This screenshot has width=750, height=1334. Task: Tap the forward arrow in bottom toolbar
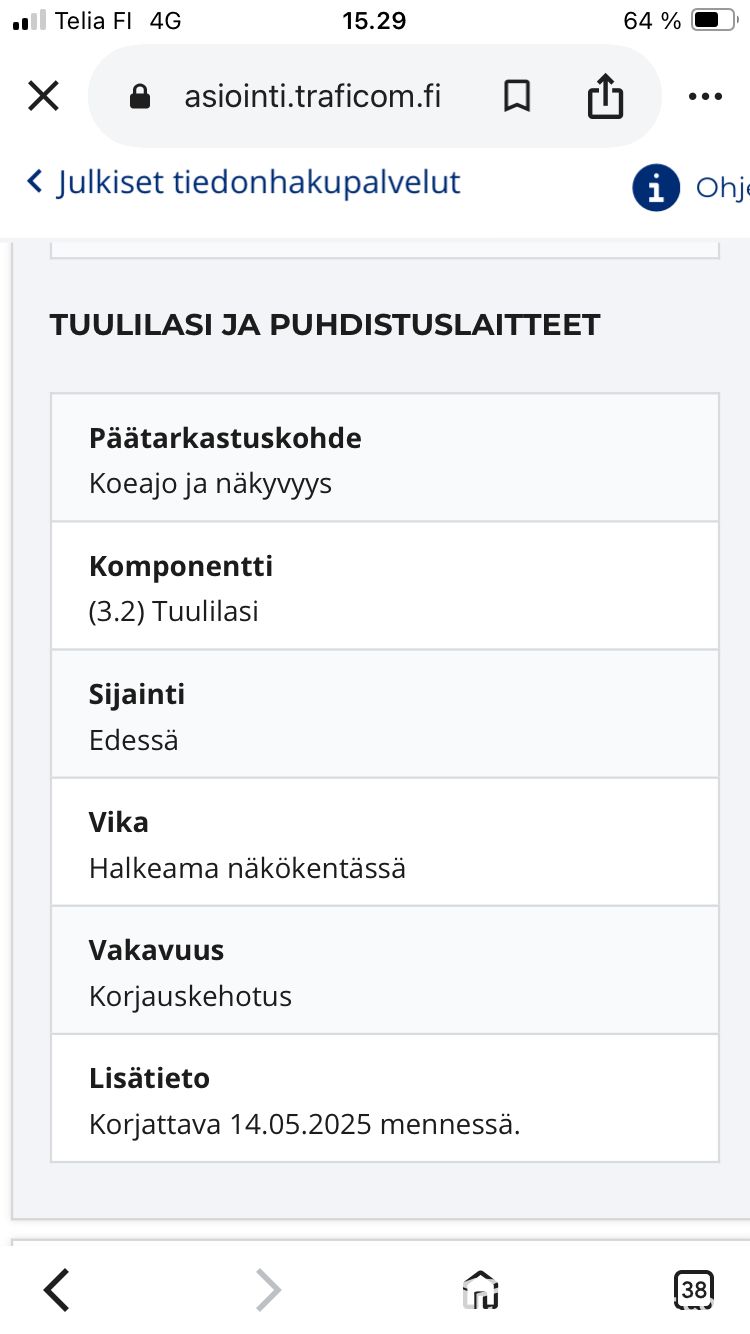[x=268, y=1289]
